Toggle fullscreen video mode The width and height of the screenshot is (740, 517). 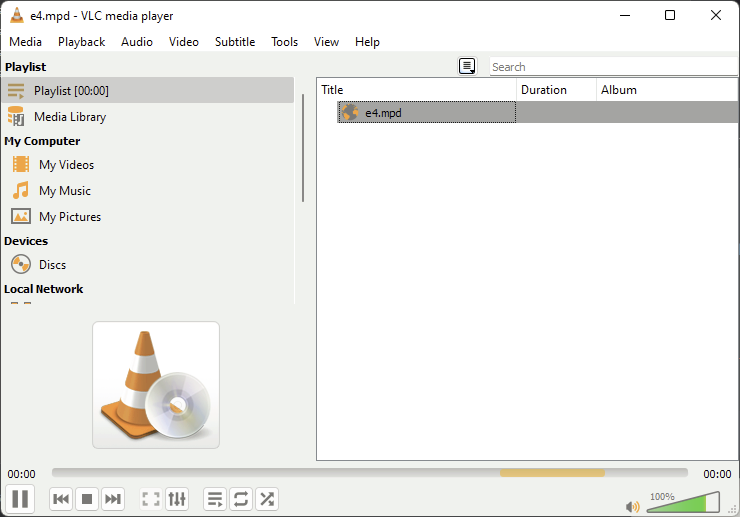click(x=151, y=499)
